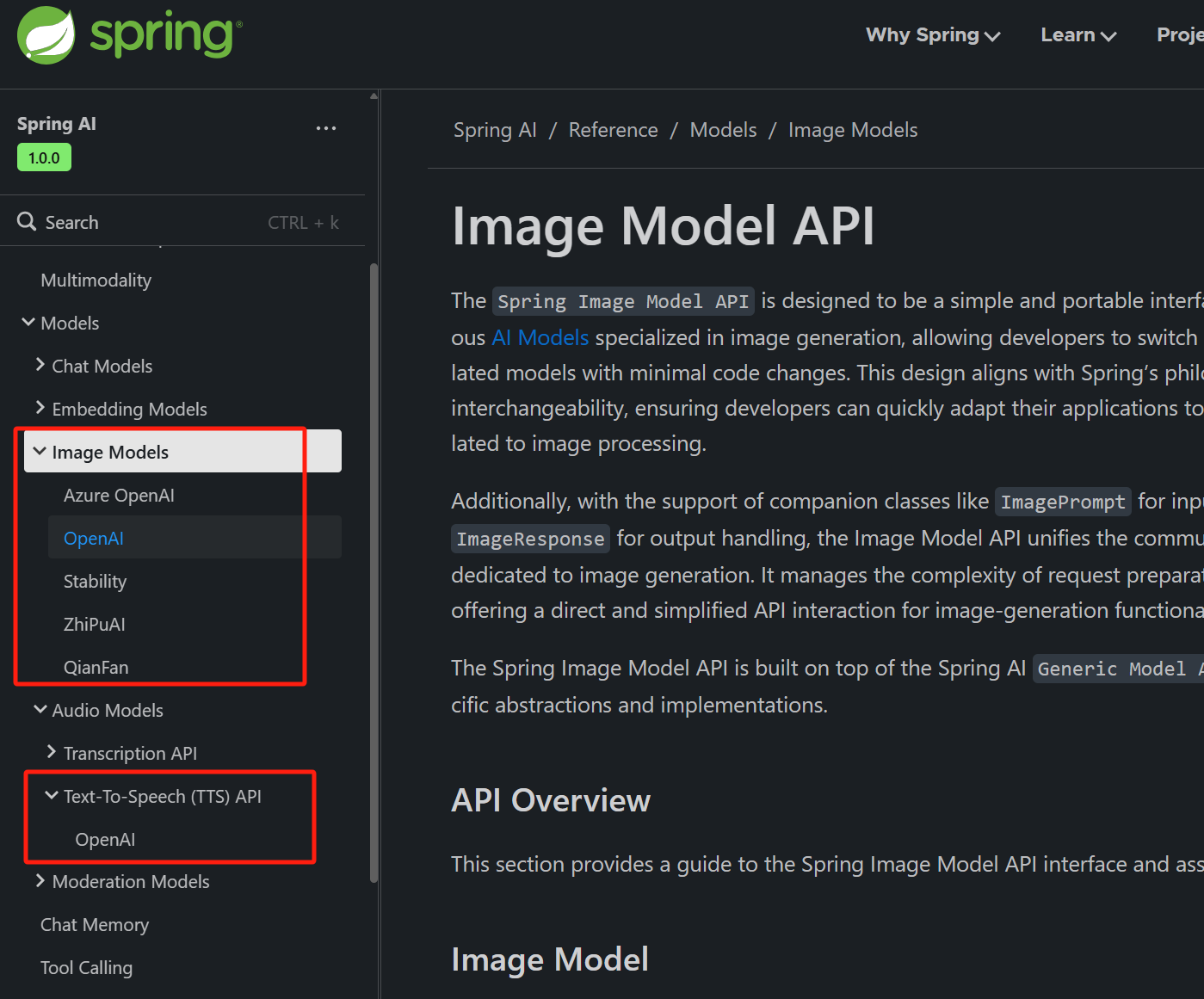1204x999 pixels.
Task: Open the Embedding Models entry
Action: point(130,410)
